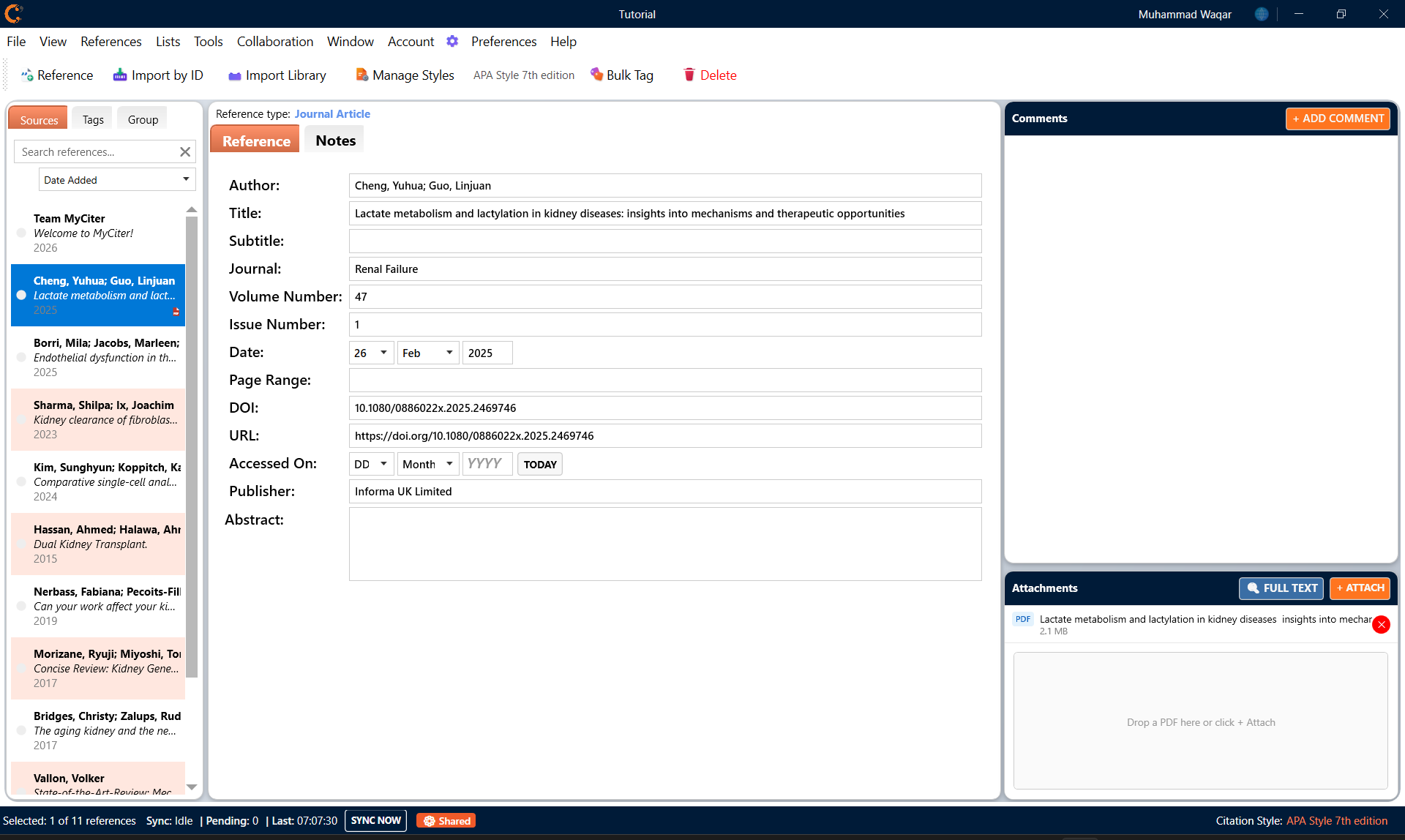Click the reference list scrollbar down arrow

click(192, 787)
